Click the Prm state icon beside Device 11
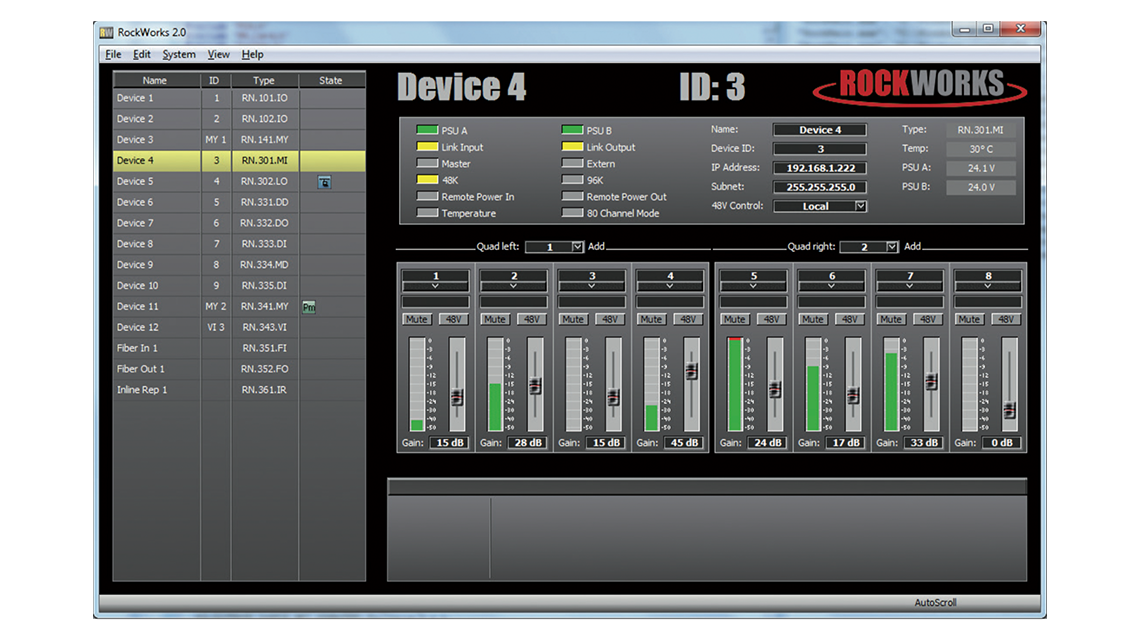 309,306
